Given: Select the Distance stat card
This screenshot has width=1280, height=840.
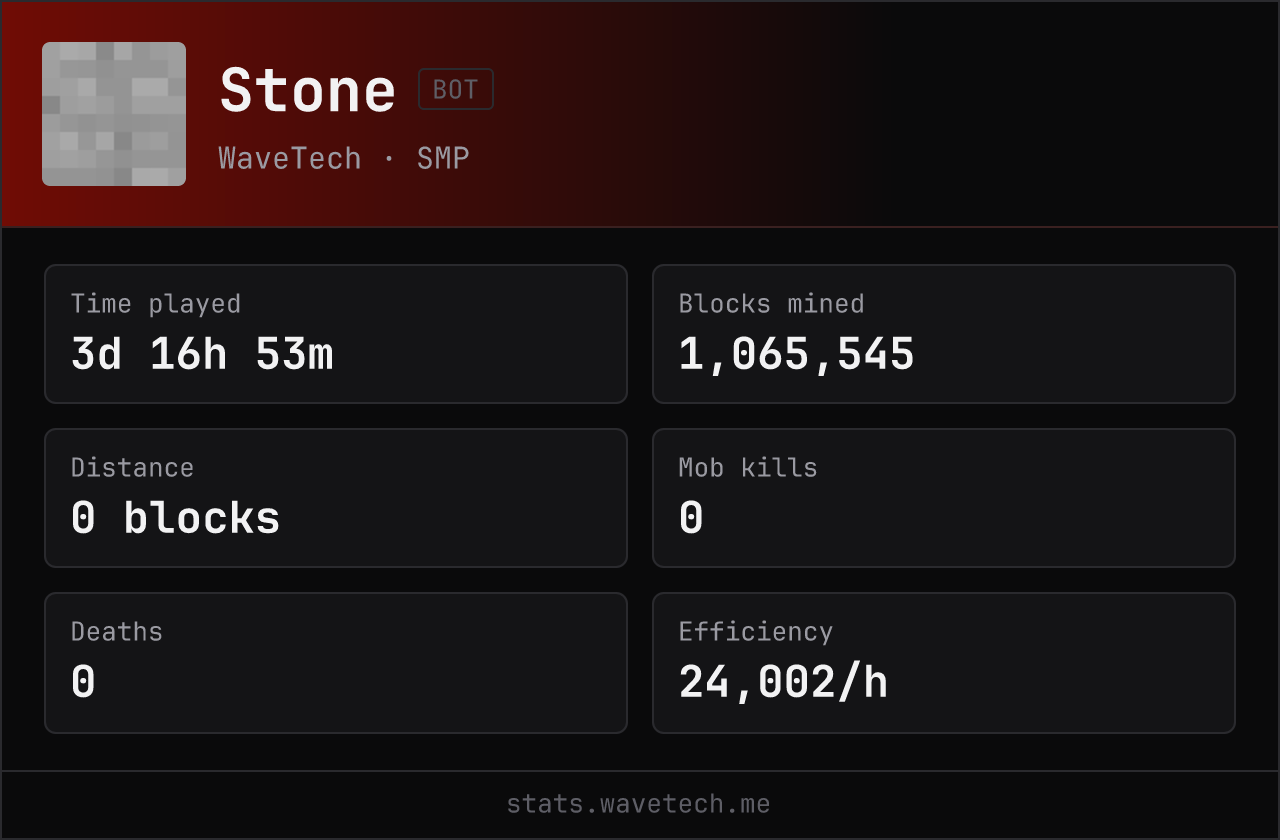Looking at the screenshot, I should click(336, 498).
